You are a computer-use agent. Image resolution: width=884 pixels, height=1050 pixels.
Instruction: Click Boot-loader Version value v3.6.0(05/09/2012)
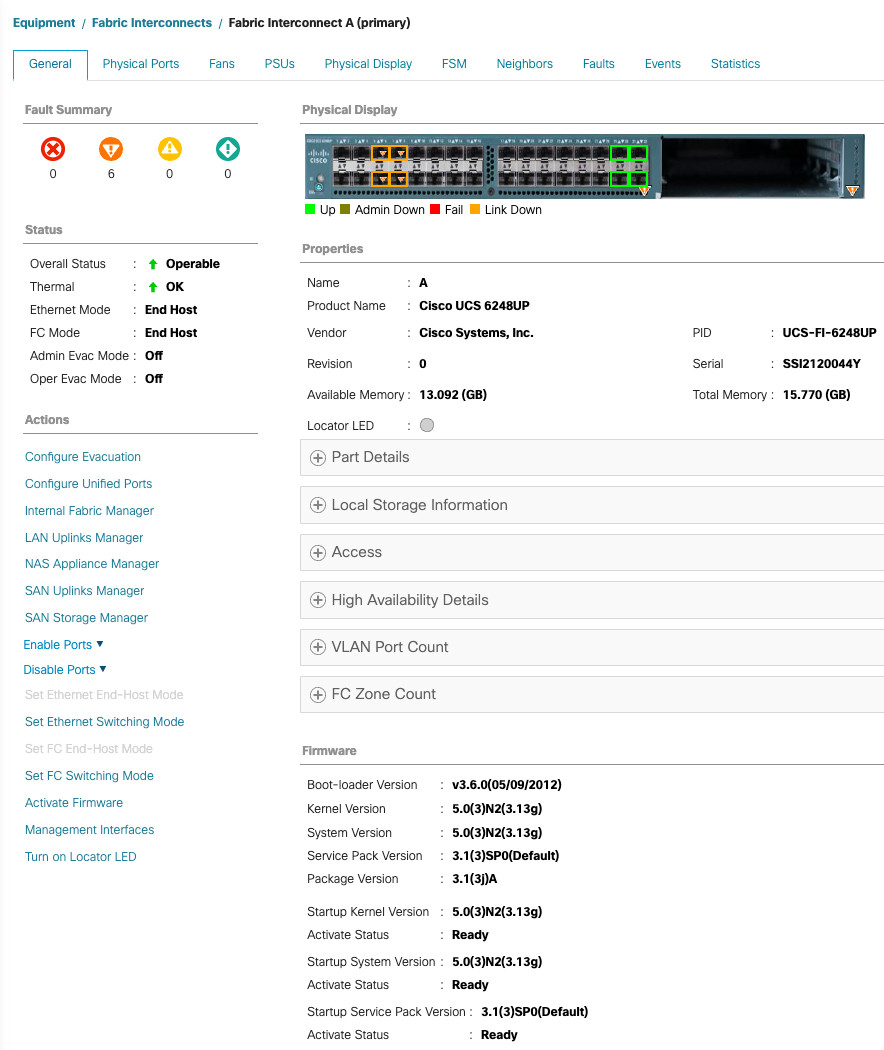pos(507,785)
